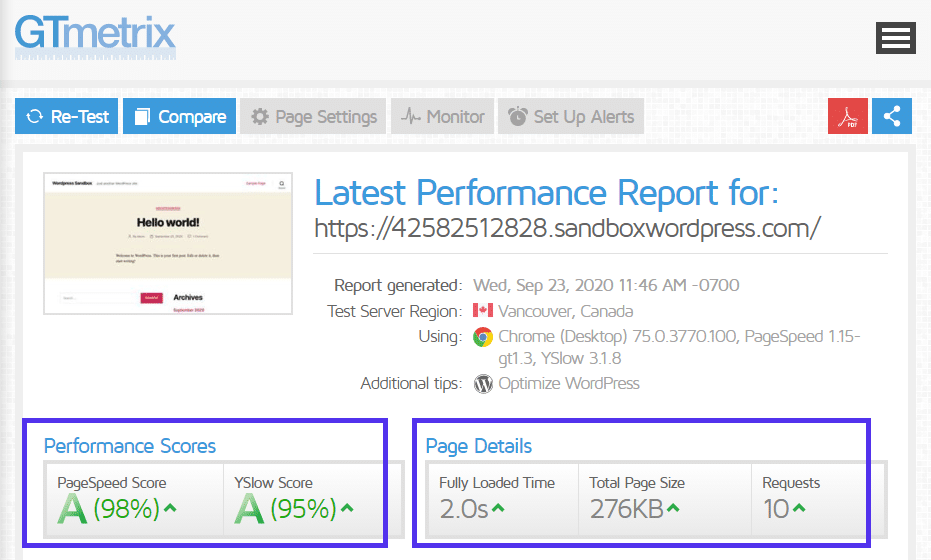The width and height of the screenshot is (931, 560).
Task: Follow the Optimize WordPress link
Action: pos(569,383)
